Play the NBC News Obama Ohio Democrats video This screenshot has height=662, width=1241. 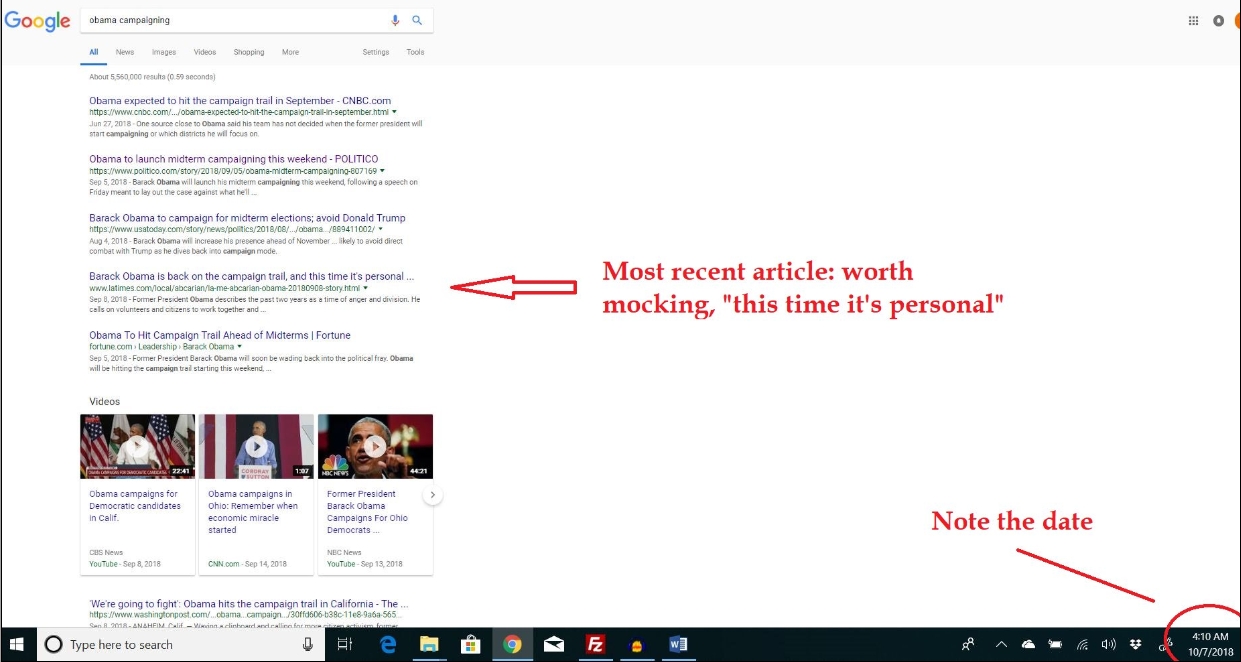pos(375,447)
